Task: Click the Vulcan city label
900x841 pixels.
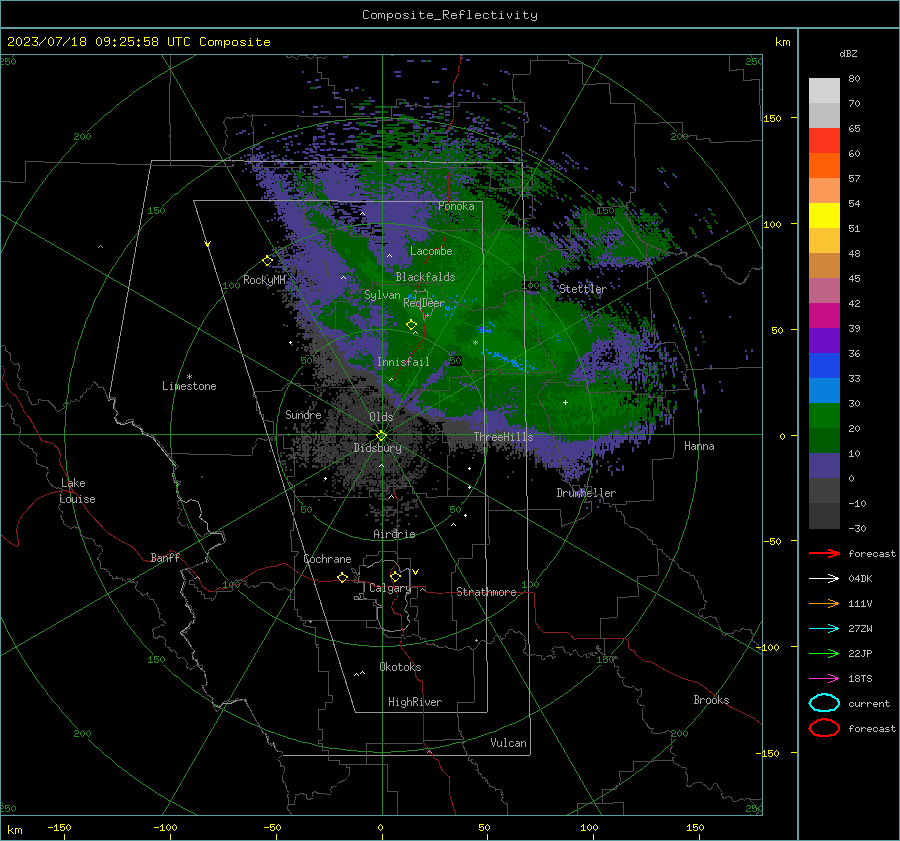Action: (x=508, y=743)
